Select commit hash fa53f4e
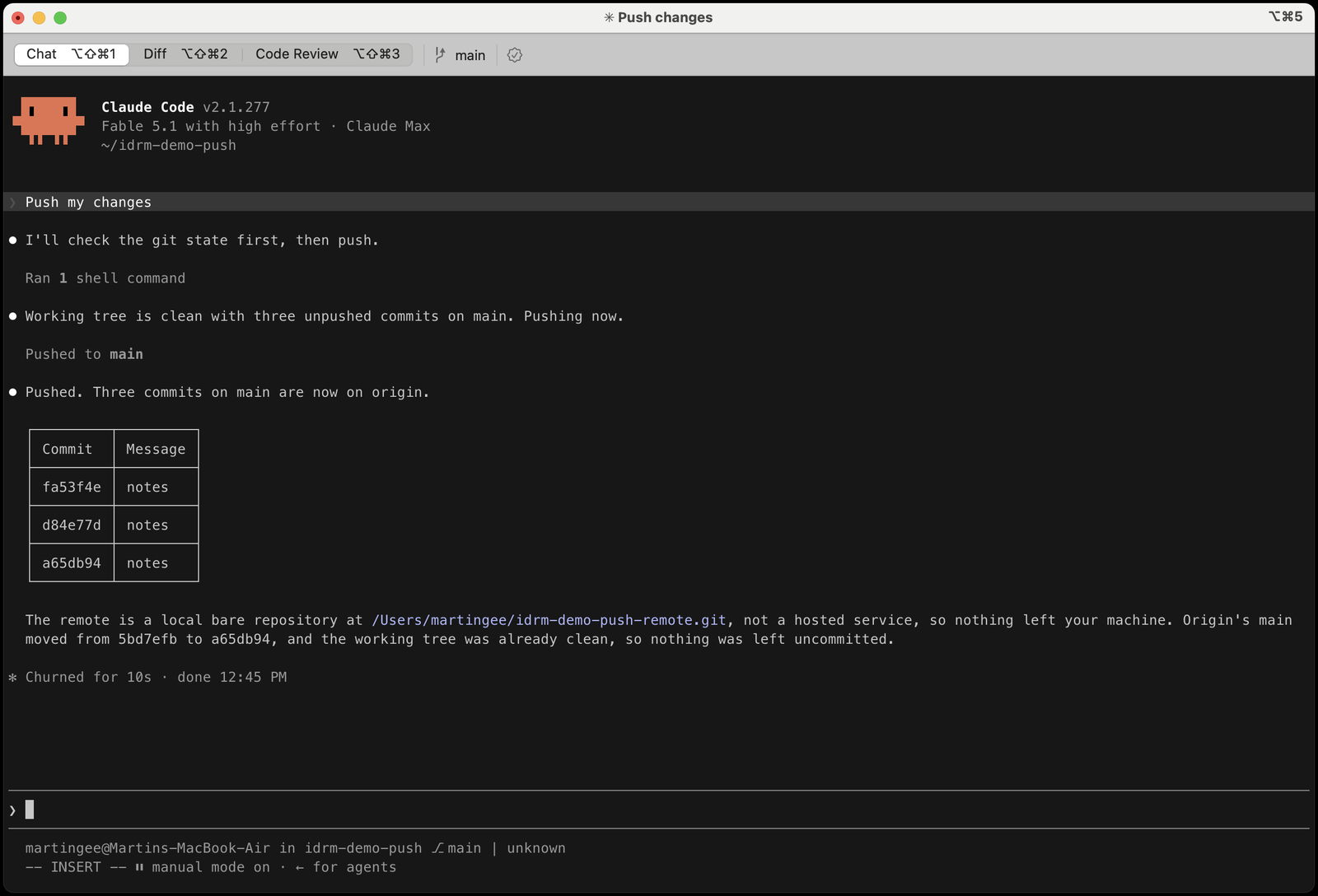Viewport: 1318px width, 896px height. pyautogui.click(x=72, y=487)
